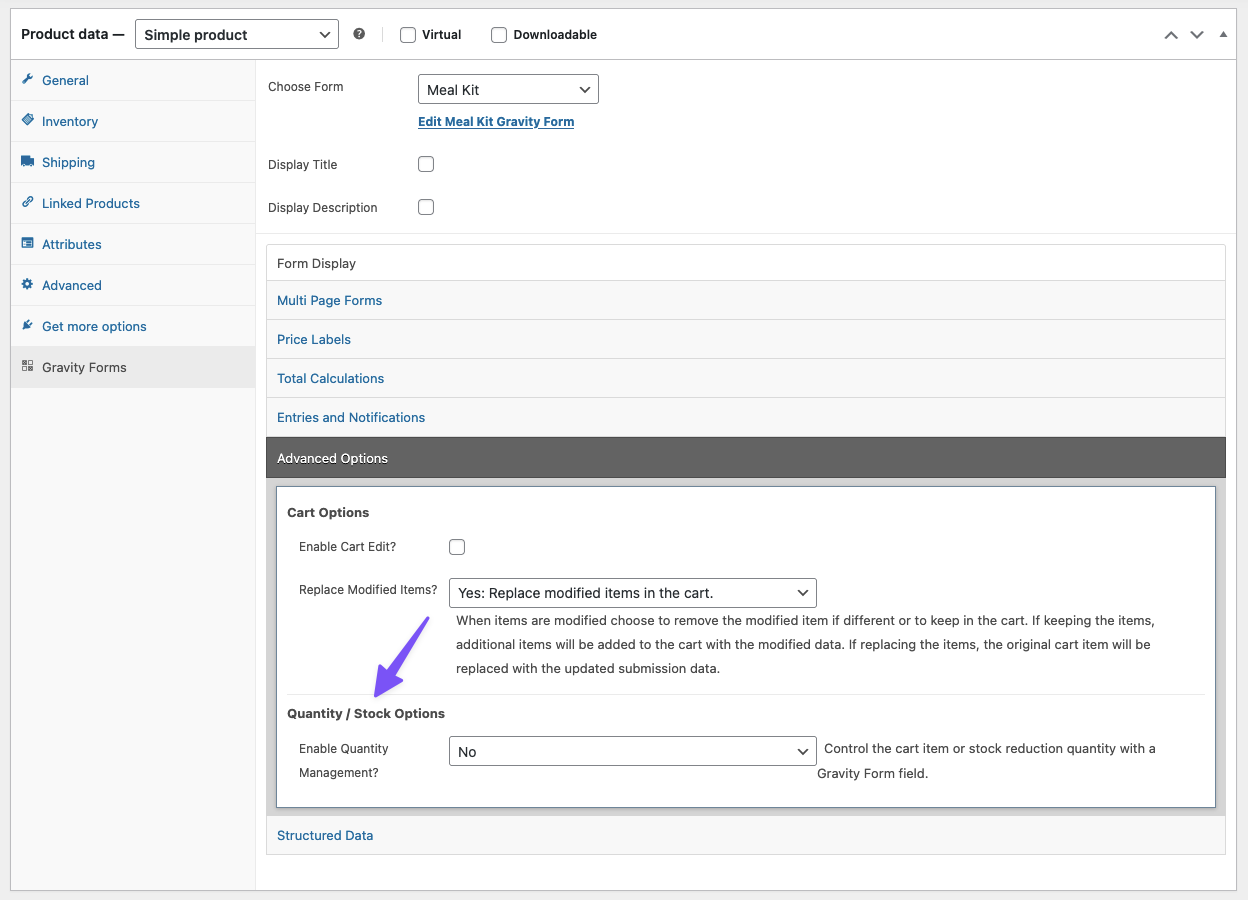Click the Attributes list icon
1248x900 pixels.
(x=28, y=244)
